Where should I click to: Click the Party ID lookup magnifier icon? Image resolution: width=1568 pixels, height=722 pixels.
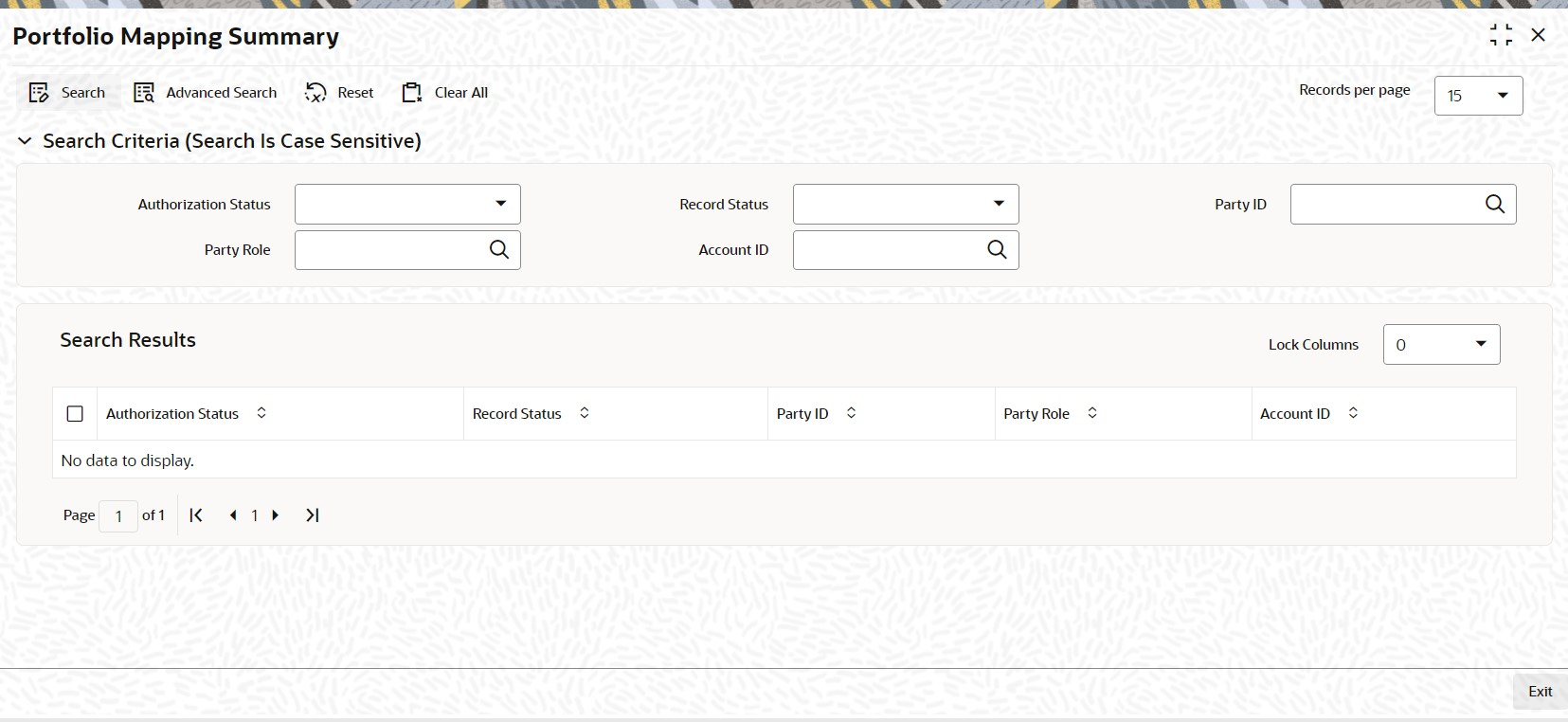[1495, 204]
